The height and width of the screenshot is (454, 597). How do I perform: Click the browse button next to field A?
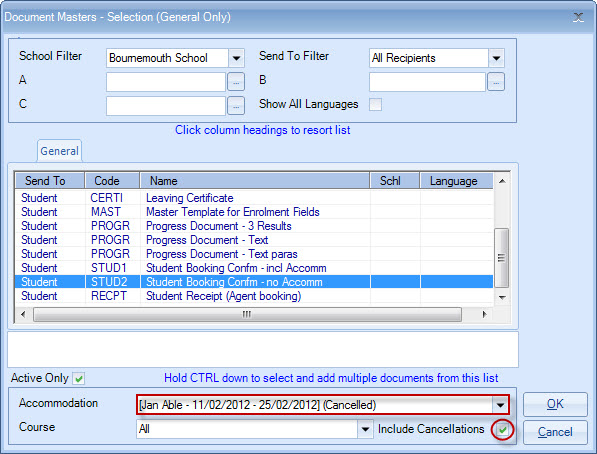click(x=236, y=82)
